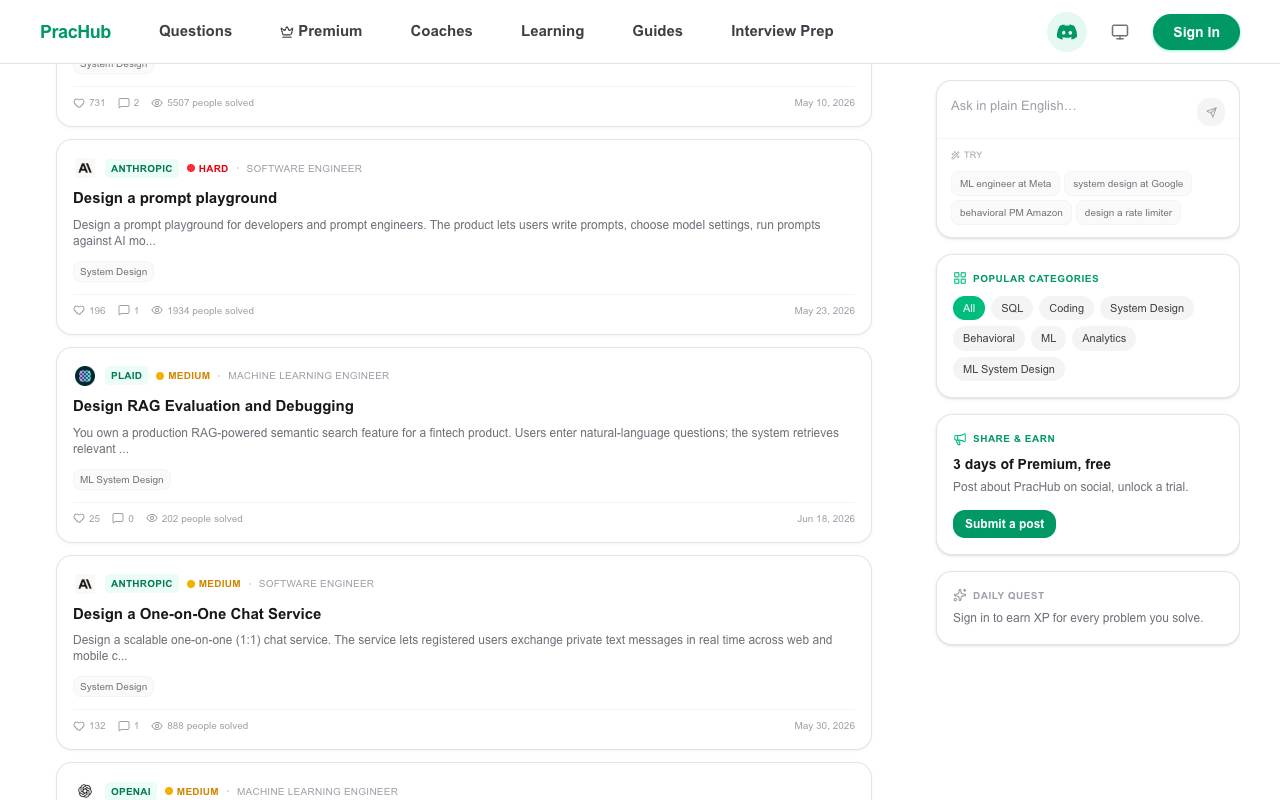Try the 'ML engineer at Meta' suggestion

tap(1005, 184)
